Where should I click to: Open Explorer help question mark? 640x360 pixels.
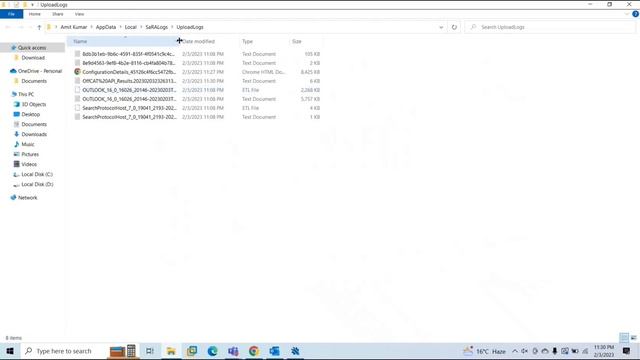coord(635,14)
